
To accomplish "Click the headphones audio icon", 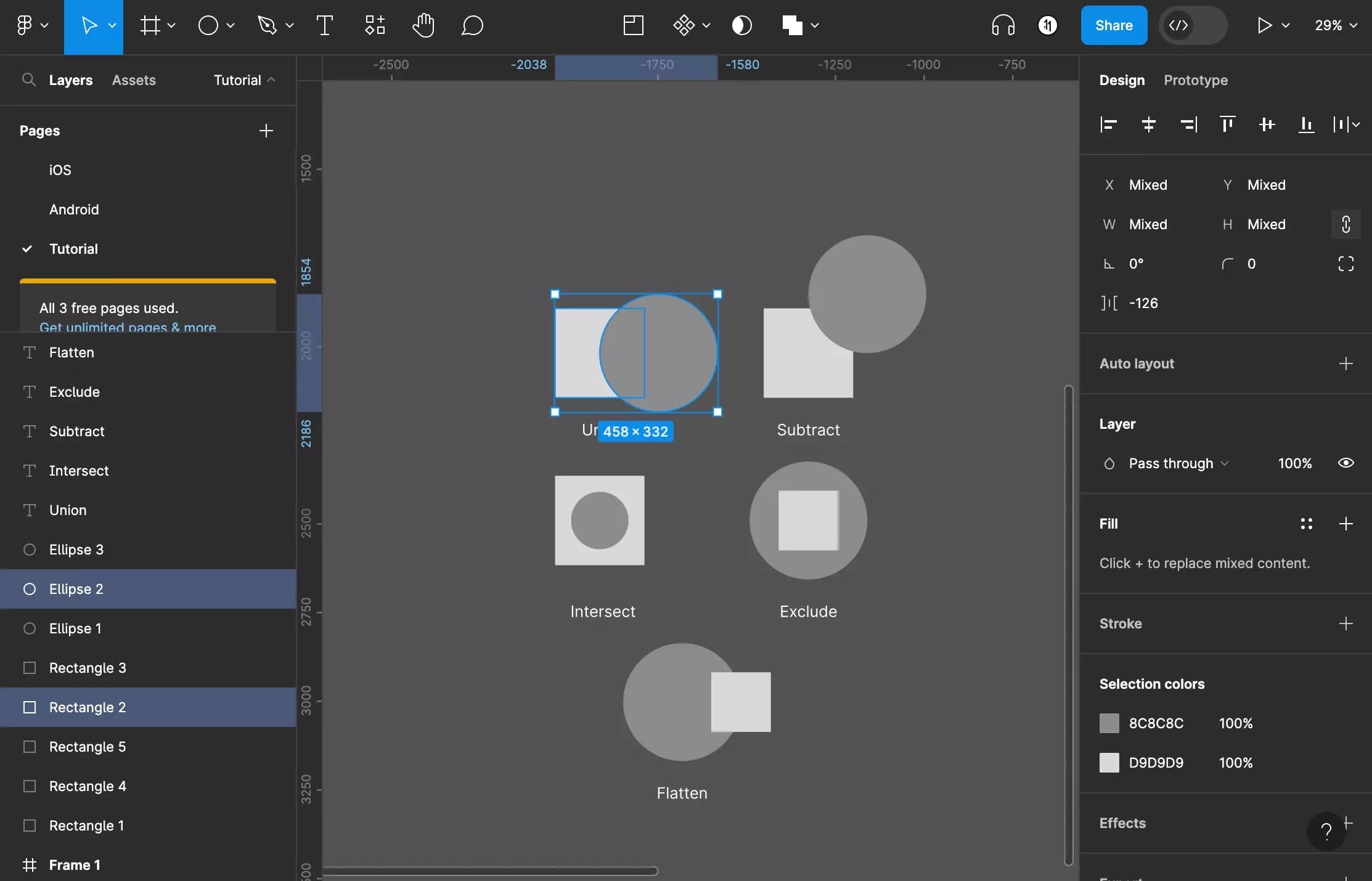I will coord(1003,26).
